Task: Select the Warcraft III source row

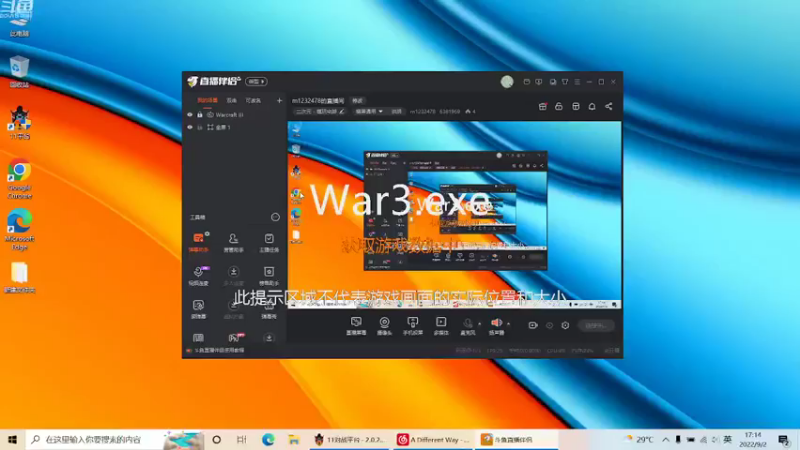Action: [x=235, y=115]
